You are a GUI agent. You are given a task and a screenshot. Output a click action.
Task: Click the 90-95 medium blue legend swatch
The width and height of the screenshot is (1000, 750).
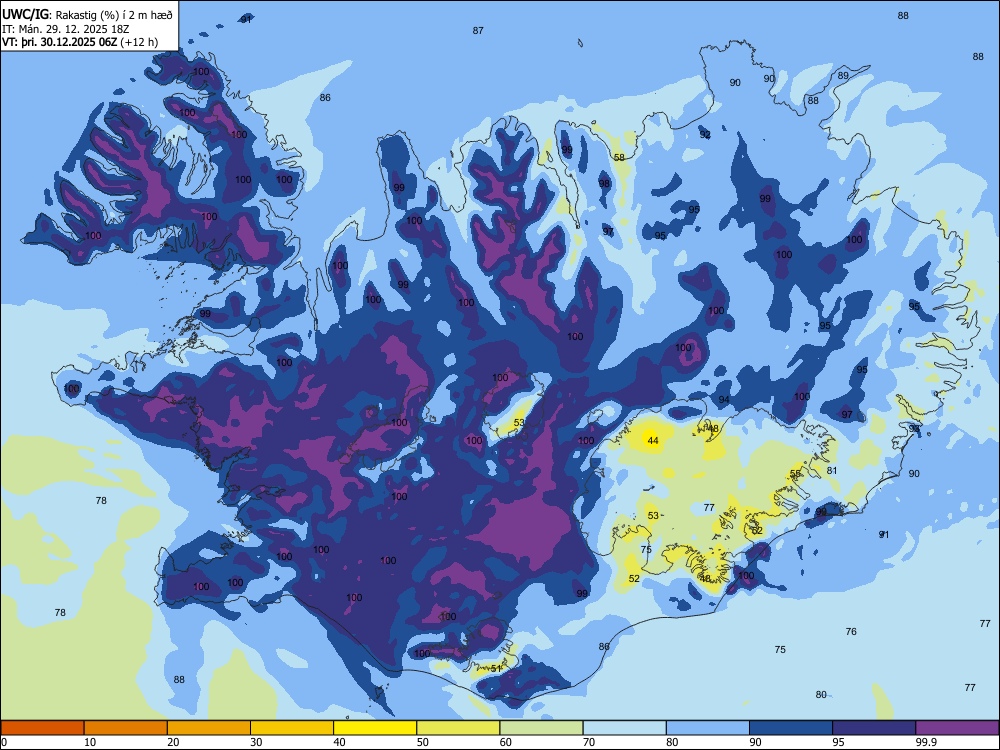point(791,728)
